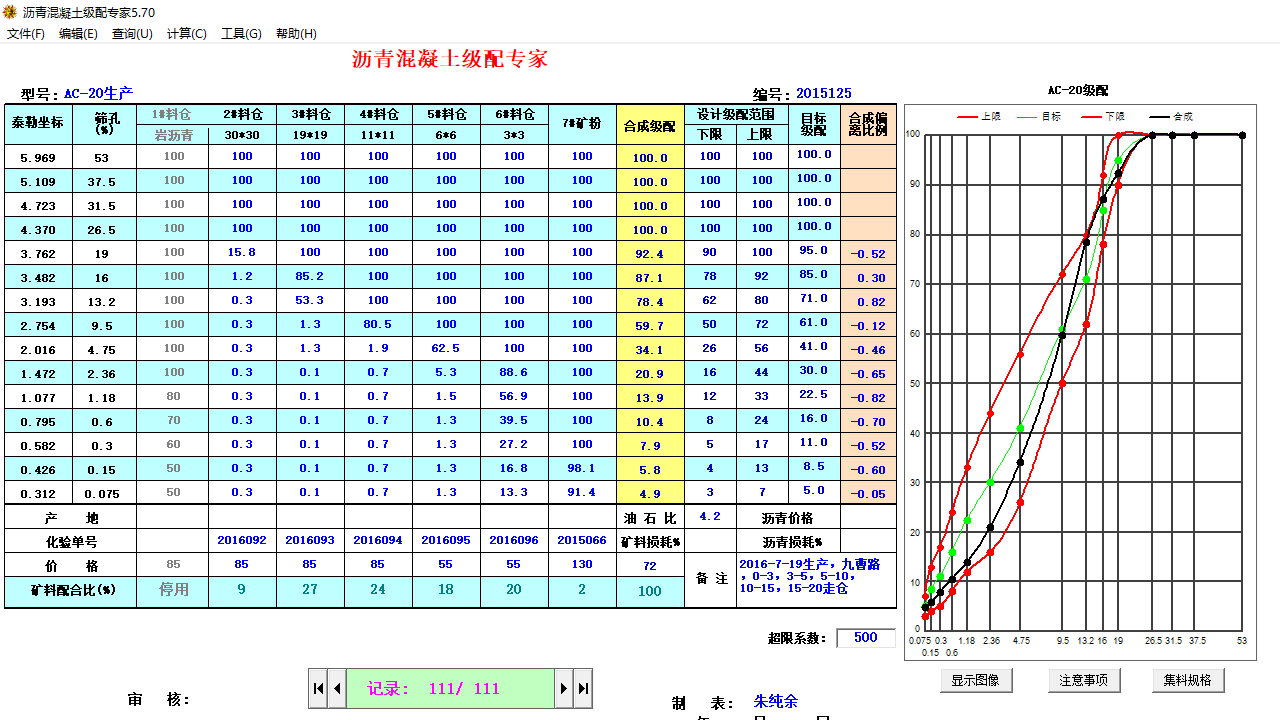The height and width of the screenshot is (720, 1280).
Task: Jump to the first record with |◀ button
Action: (x=318, y=688)
